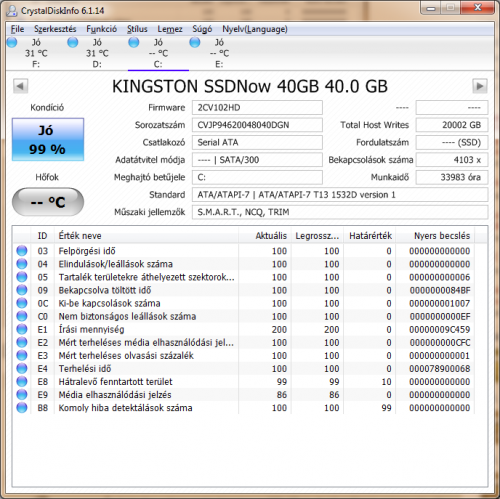Click status icon for 03 Felpörgési idő
The image size is (500, 499).
(22, 251)
